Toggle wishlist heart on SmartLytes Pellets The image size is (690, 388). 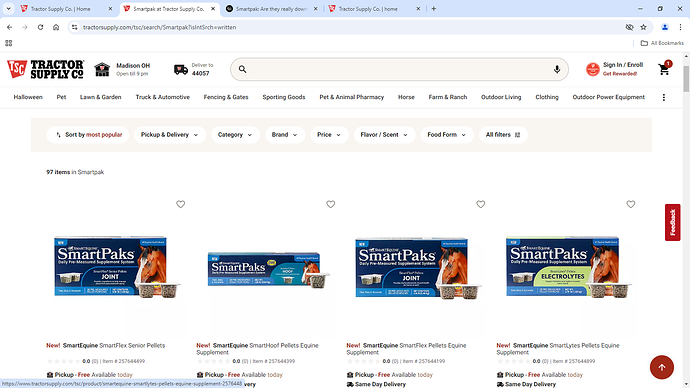(x=631, y=204)
